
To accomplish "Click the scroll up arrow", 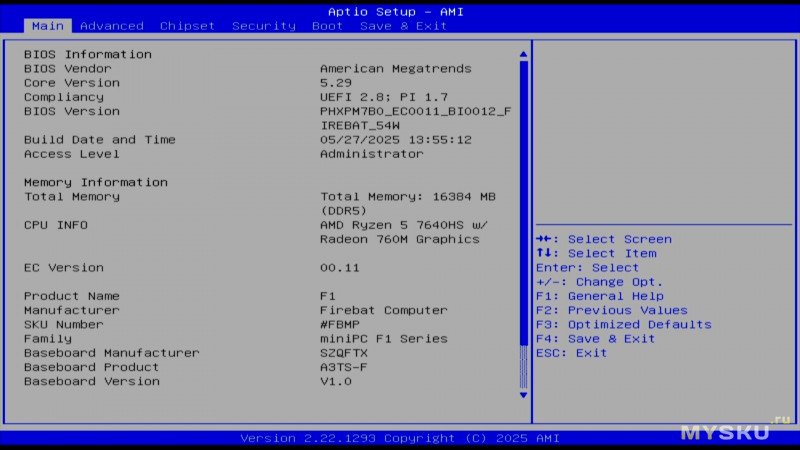I will [523, 54].
